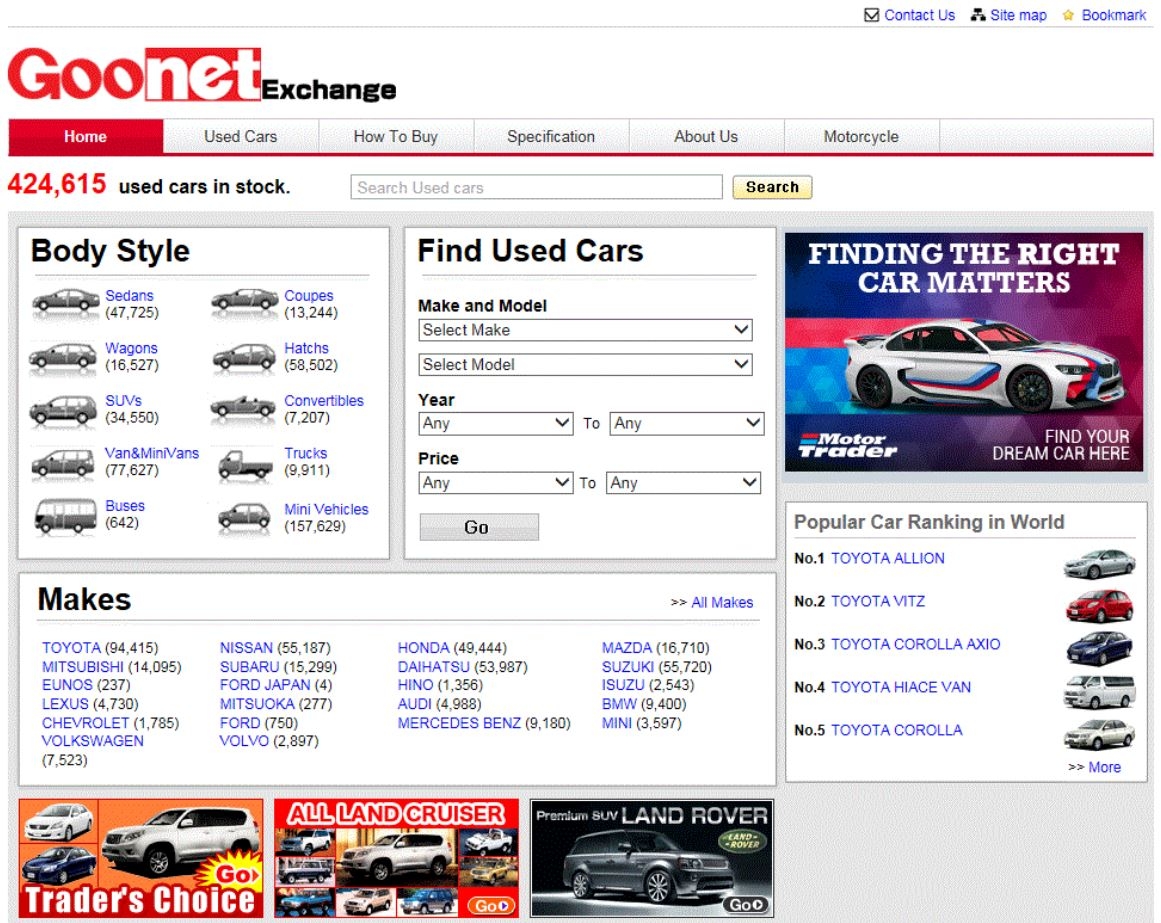Open the TOYOTA VITZ ranking link
This screenshot has width=1161, height=923.
point(878,601)
